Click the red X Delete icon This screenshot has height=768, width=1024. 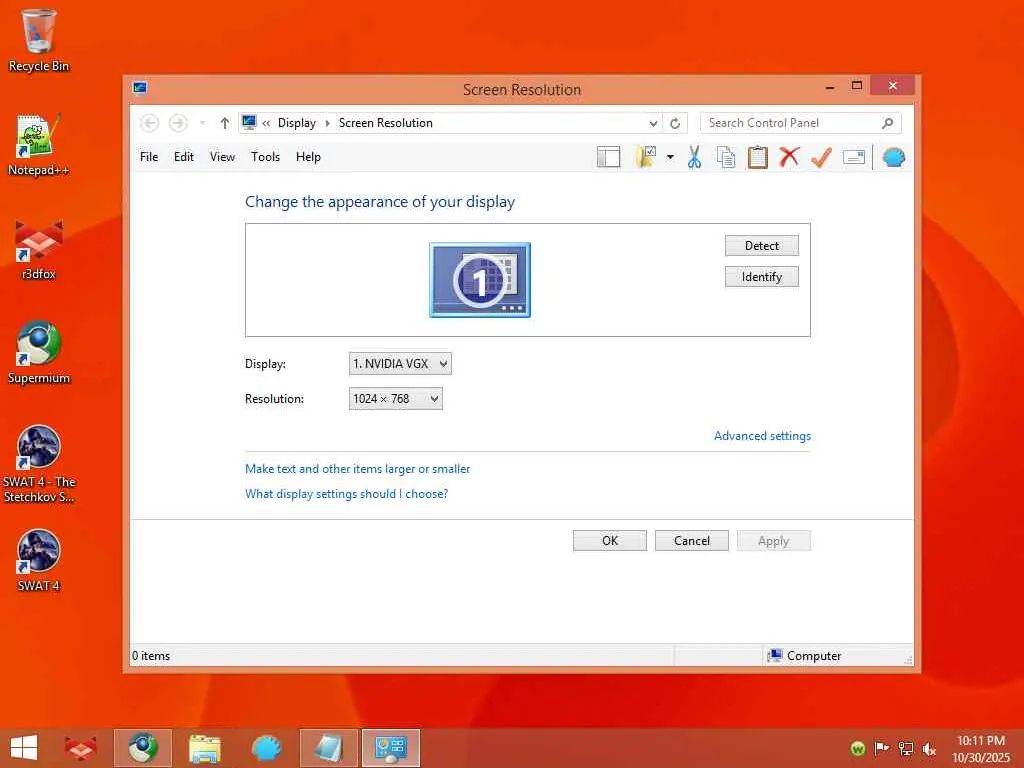(789, 157)
